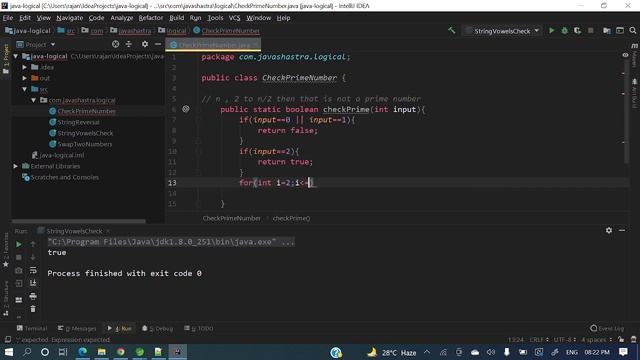Open the Refactor menu
Screen dimensions: 640x360
(x=151, y=18)
